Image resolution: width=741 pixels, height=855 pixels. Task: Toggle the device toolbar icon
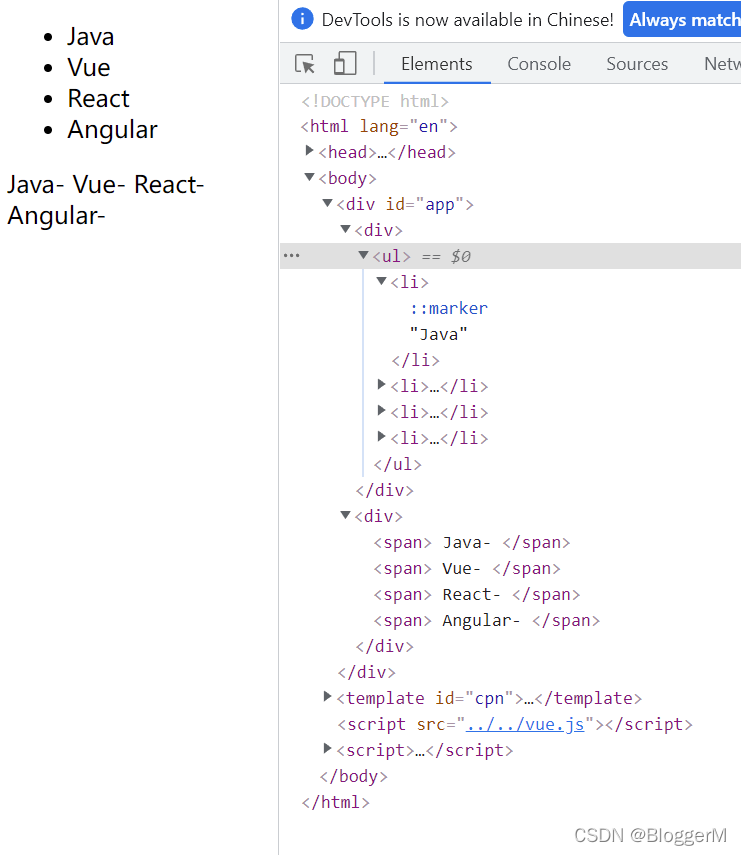[345, 63]
